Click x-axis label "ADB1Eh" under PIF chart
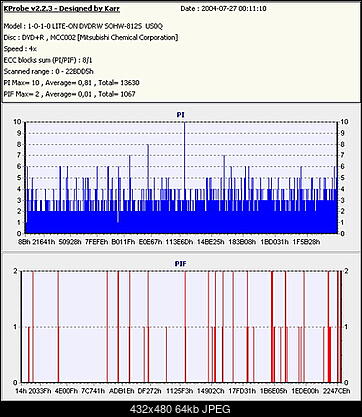The image size is (362, 417). coord(122,391)
